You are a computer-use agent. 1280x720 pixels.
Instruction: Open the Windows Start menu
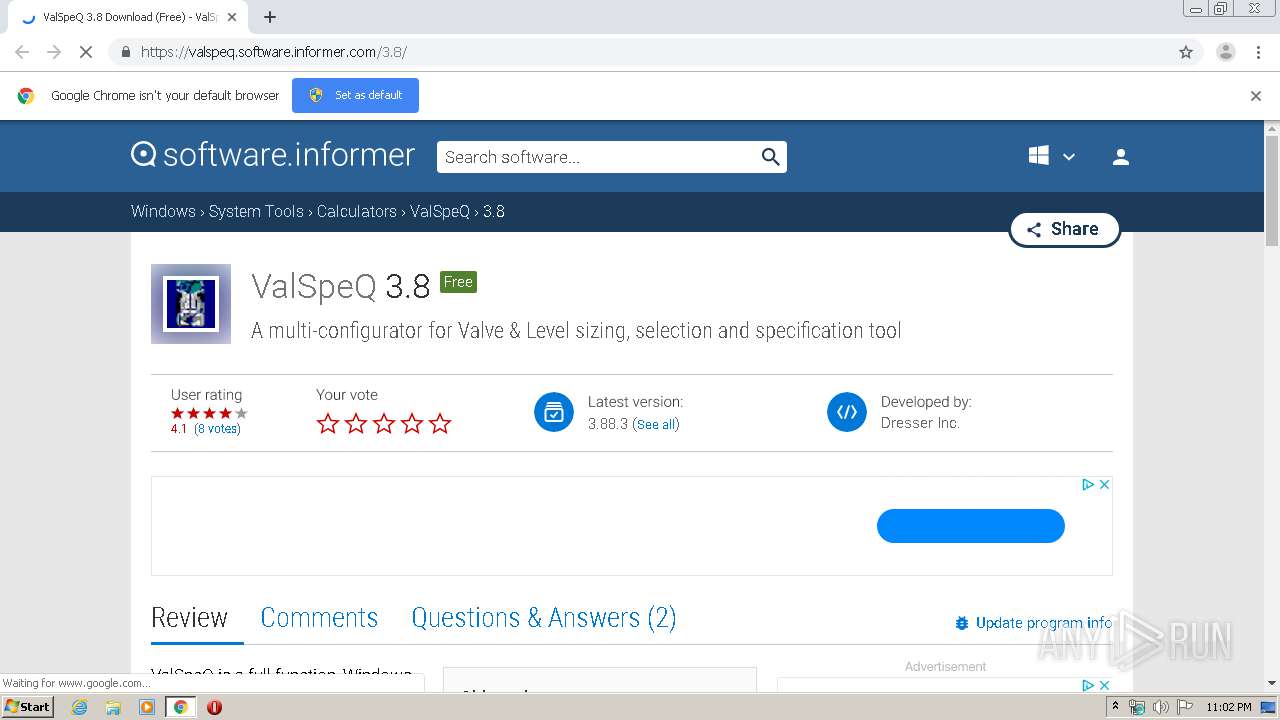(x=28, y=706)
